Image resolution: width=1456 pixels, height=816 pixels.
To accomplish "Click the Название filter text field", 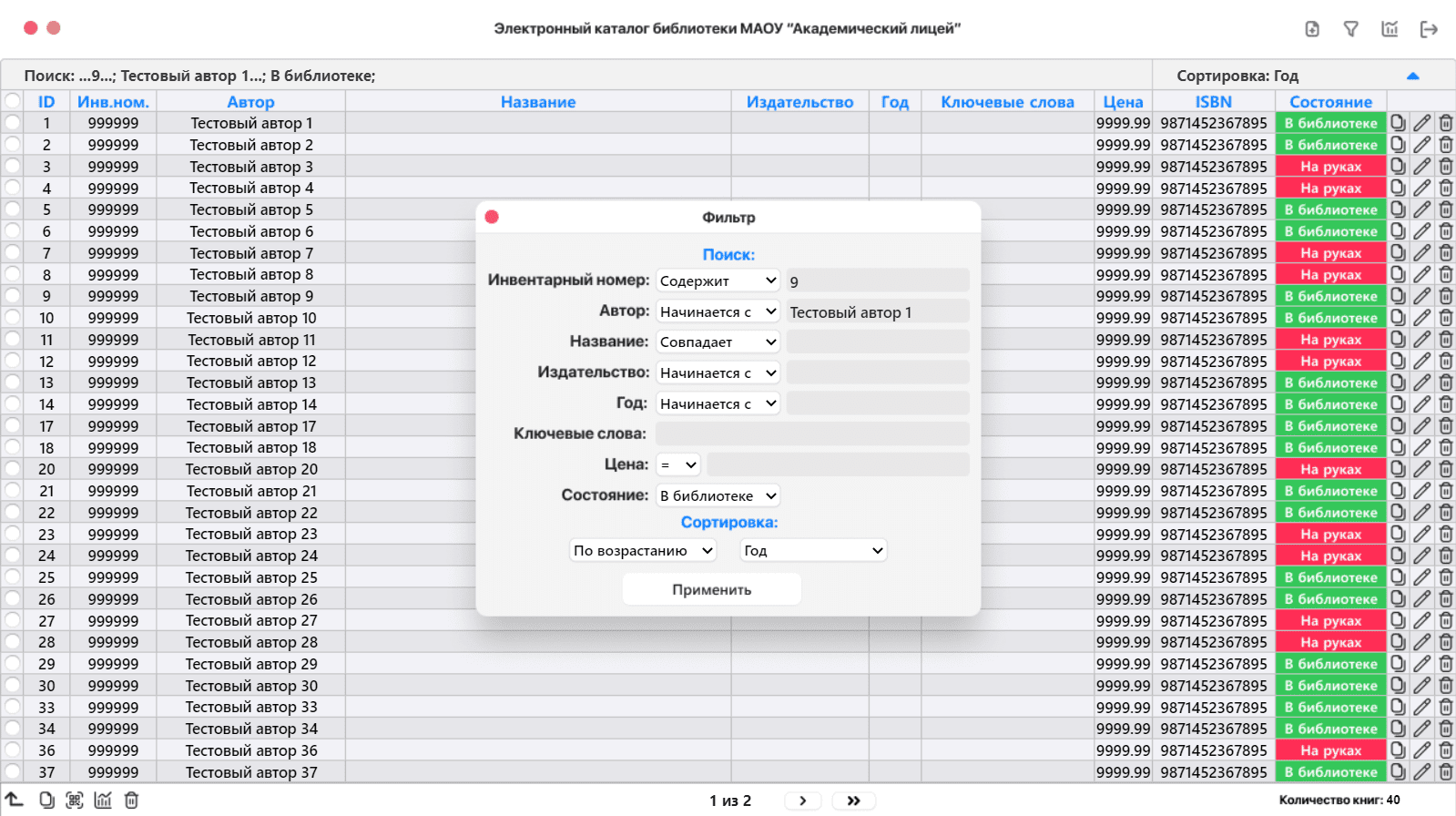I will [x=877, y=342].
